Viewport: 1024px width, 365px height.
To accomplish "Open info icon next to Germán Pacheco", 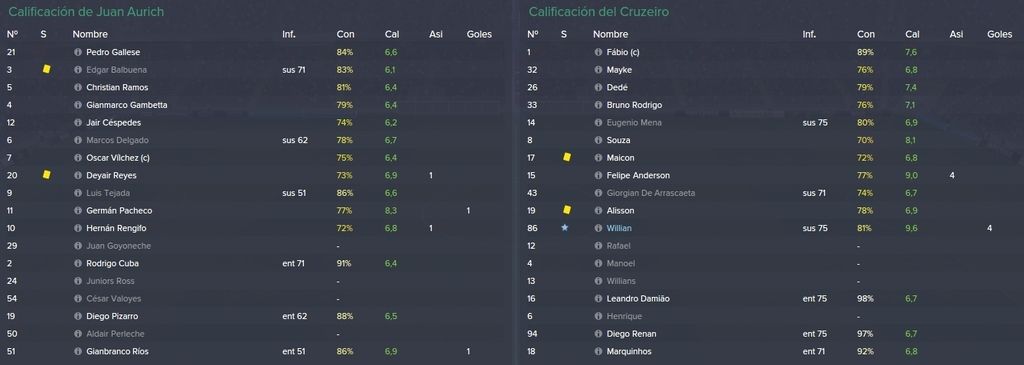I will [x=78, y=211].
